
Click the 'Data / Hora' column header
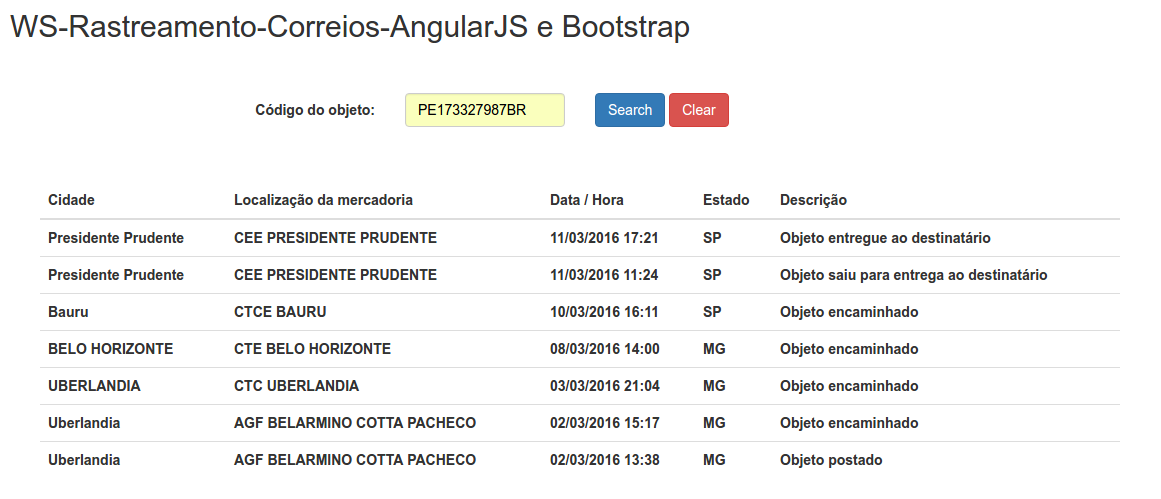click(586, 200)
